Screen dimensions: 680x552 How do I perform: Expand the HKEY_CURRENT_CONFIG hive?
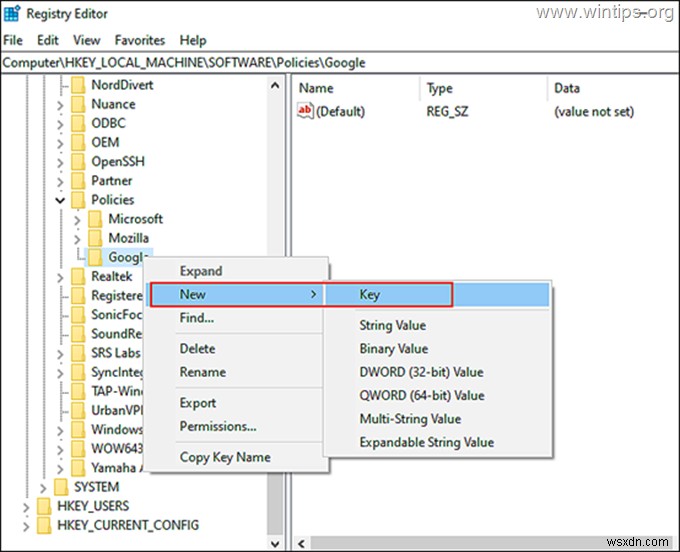pos(26,526)
